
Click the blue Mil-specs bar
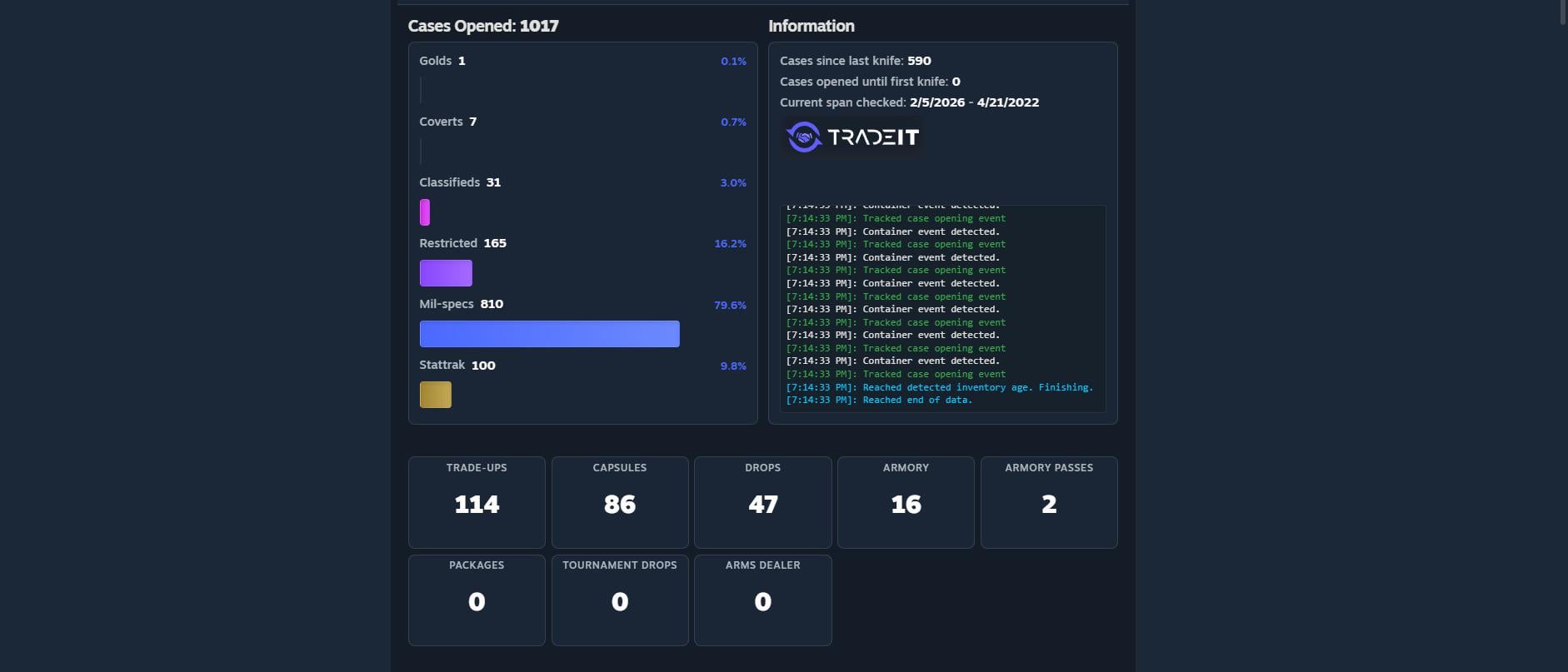(x=549, y=334)
